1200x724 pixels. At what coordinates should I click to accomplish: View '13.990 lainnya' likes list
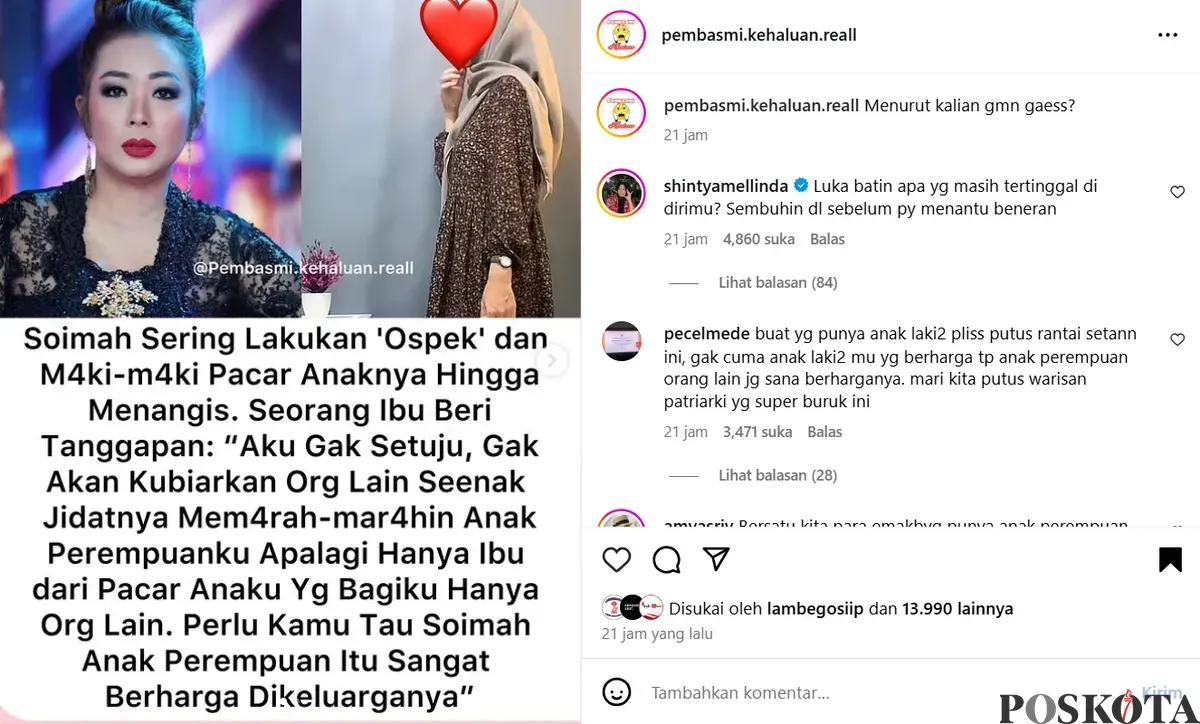[957, 608]
